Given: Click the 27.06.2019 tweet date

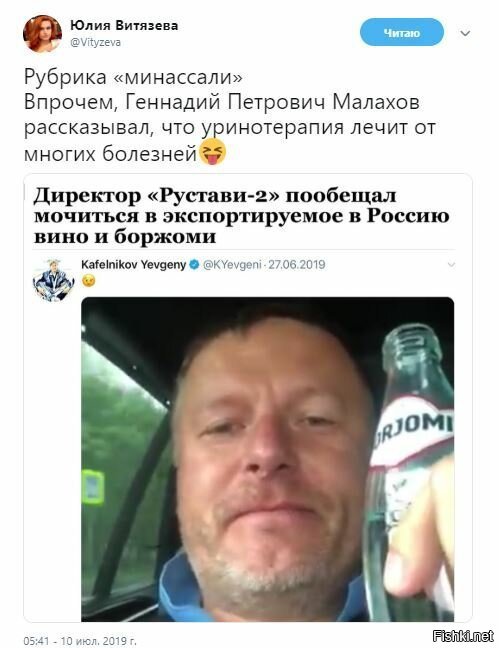Looking at the screenshot, I should click(297, 264).
